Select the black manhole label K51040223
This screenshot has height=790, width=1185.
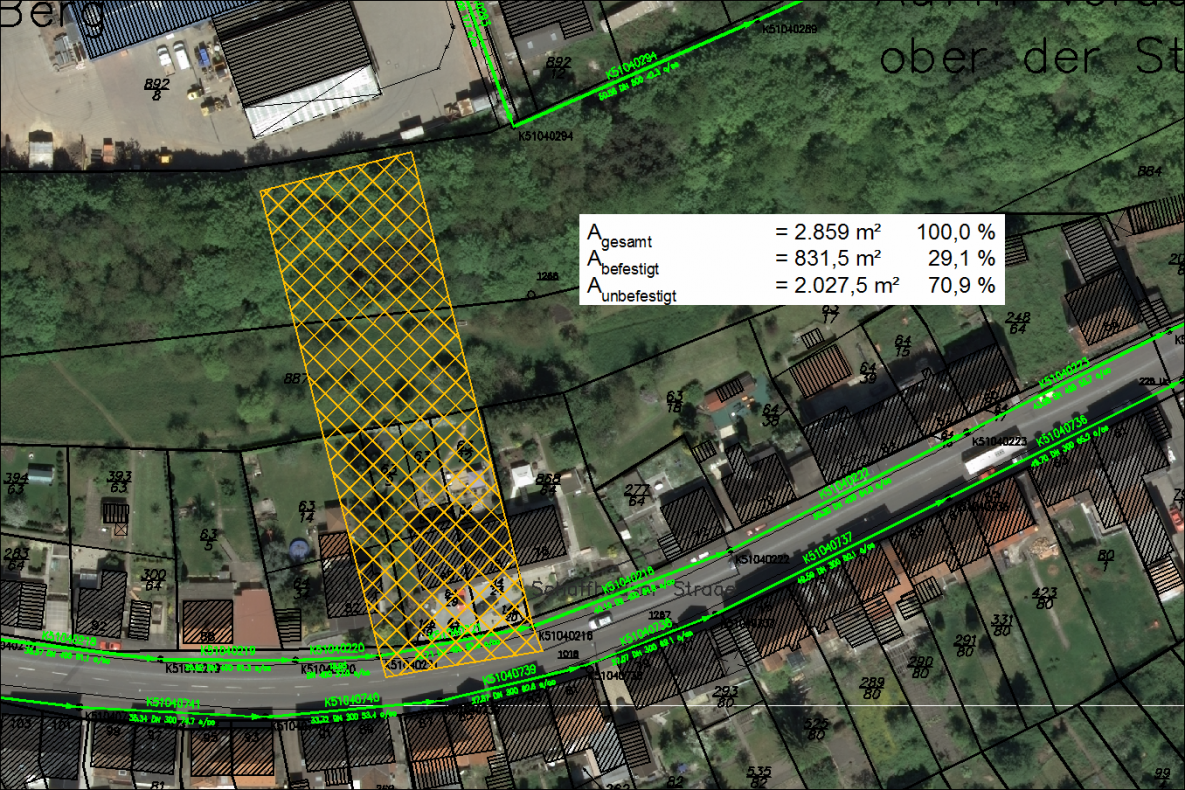(x=999, y=441)
